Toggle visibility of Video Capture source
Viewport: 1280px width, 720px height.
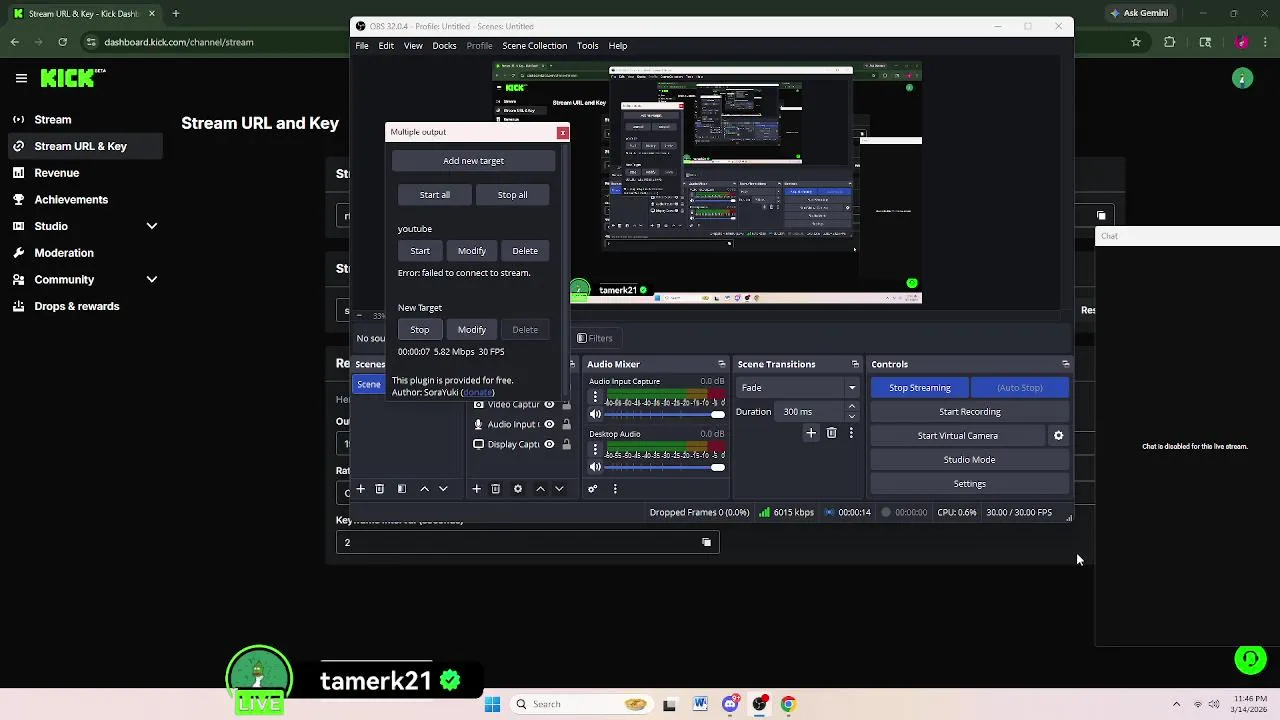[x=549, y=404]
